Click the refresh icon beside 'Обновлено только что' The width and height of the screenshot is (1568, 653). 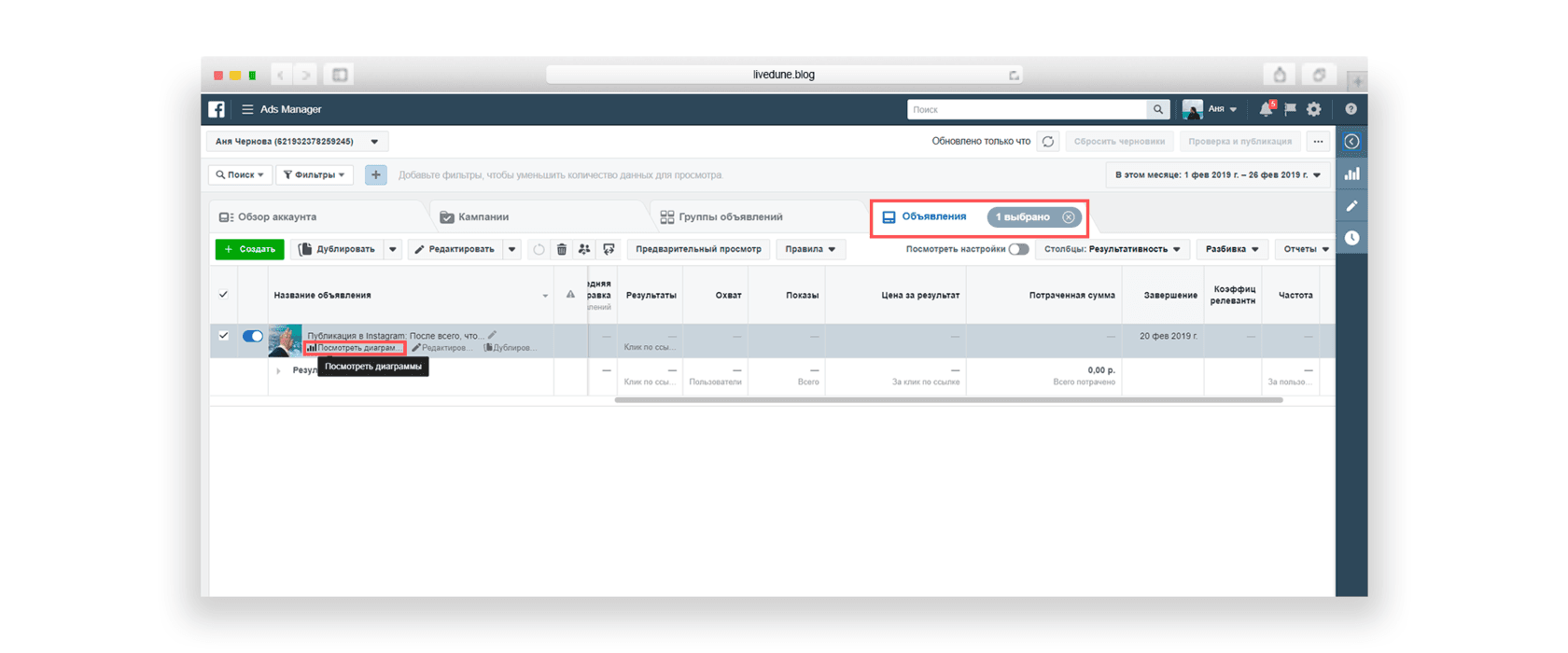[1048, 142]
